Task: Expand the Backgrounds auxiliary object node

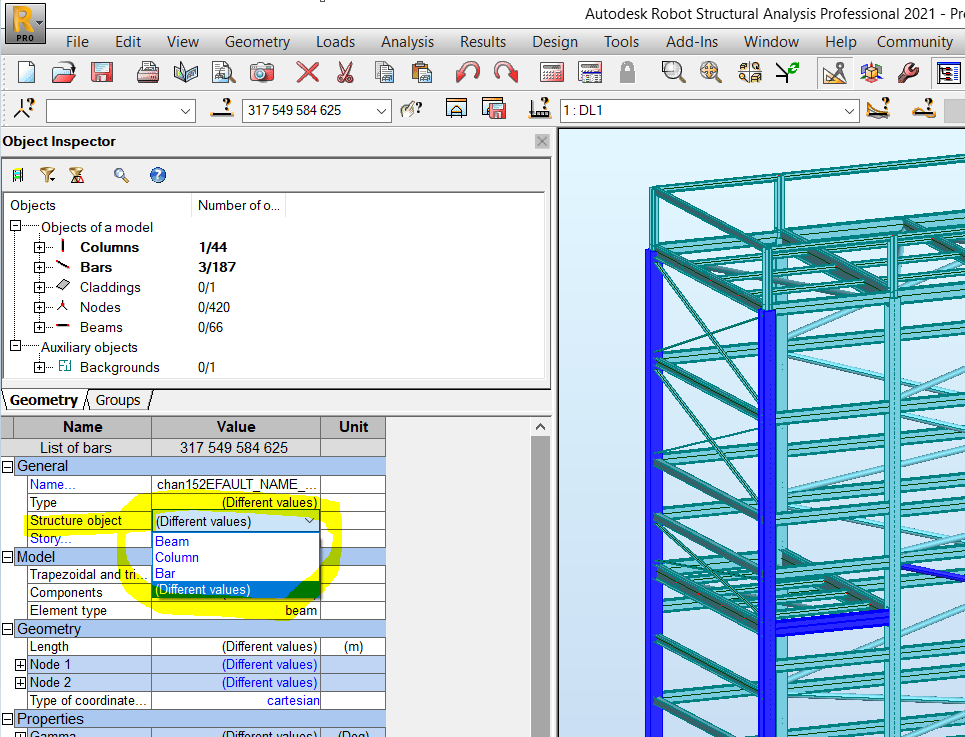Action: click(x=38, y=367)
